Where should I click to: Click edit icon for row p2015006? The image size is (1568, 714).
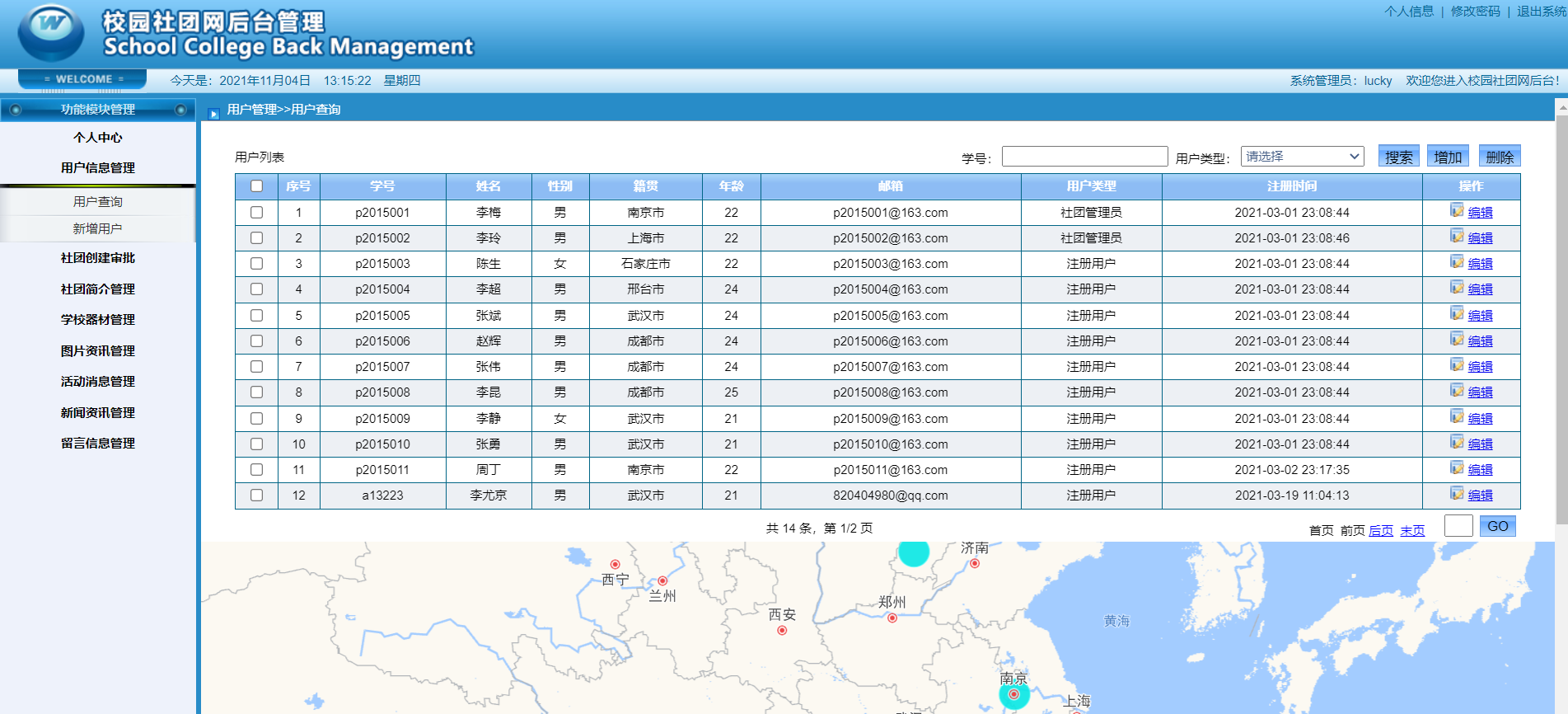(x=1457, y=339)
